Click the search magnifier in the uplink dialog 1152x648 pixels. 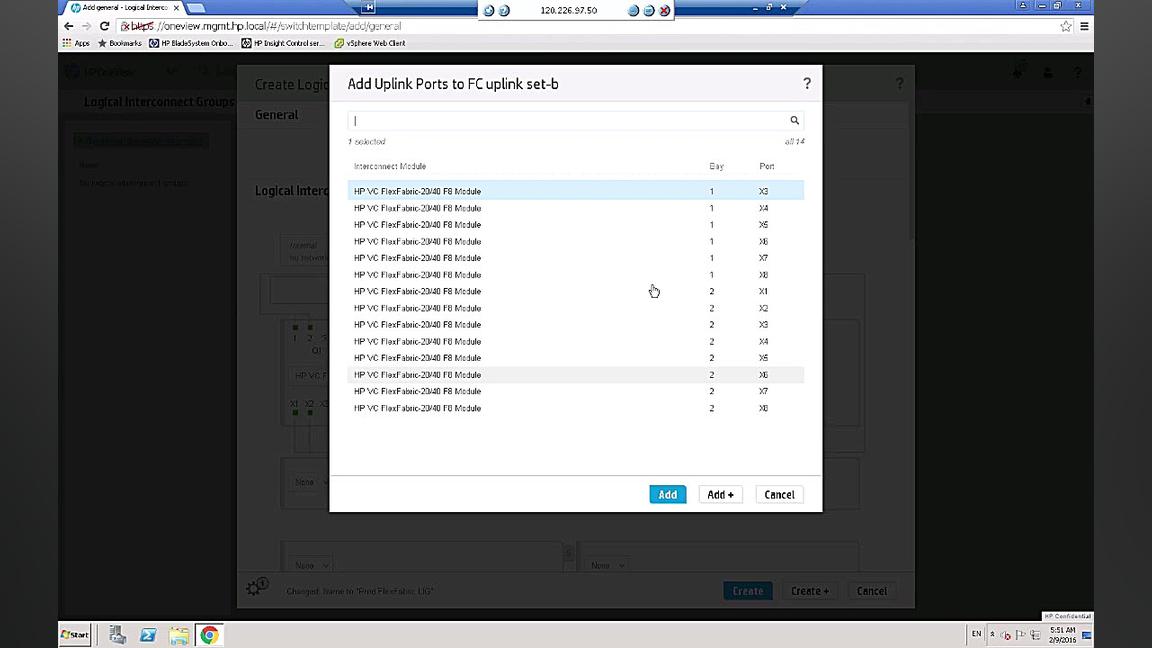pos(794,120)
